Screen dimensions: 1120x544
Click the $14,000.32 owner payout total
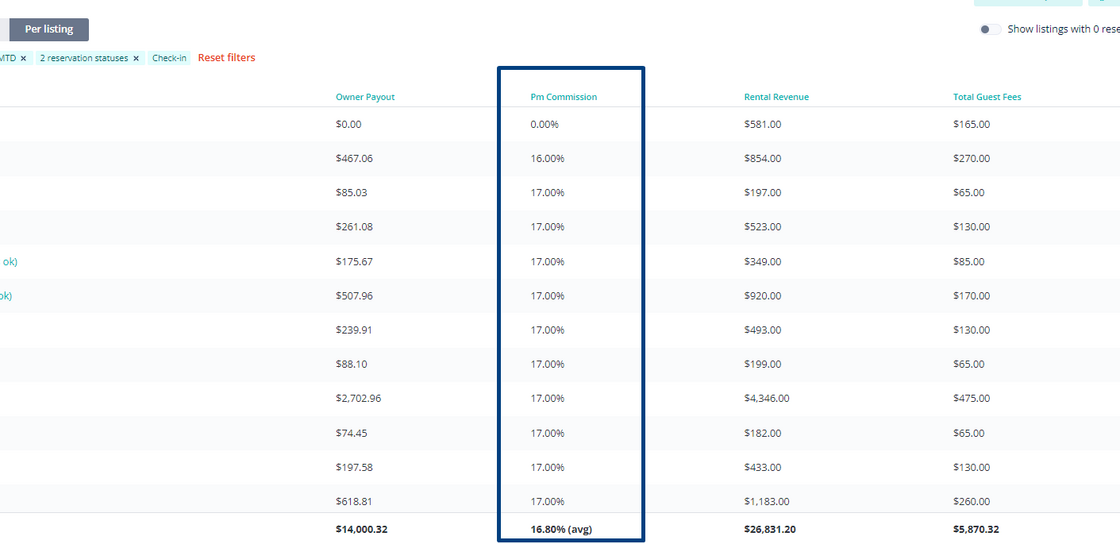pos(361,530)
